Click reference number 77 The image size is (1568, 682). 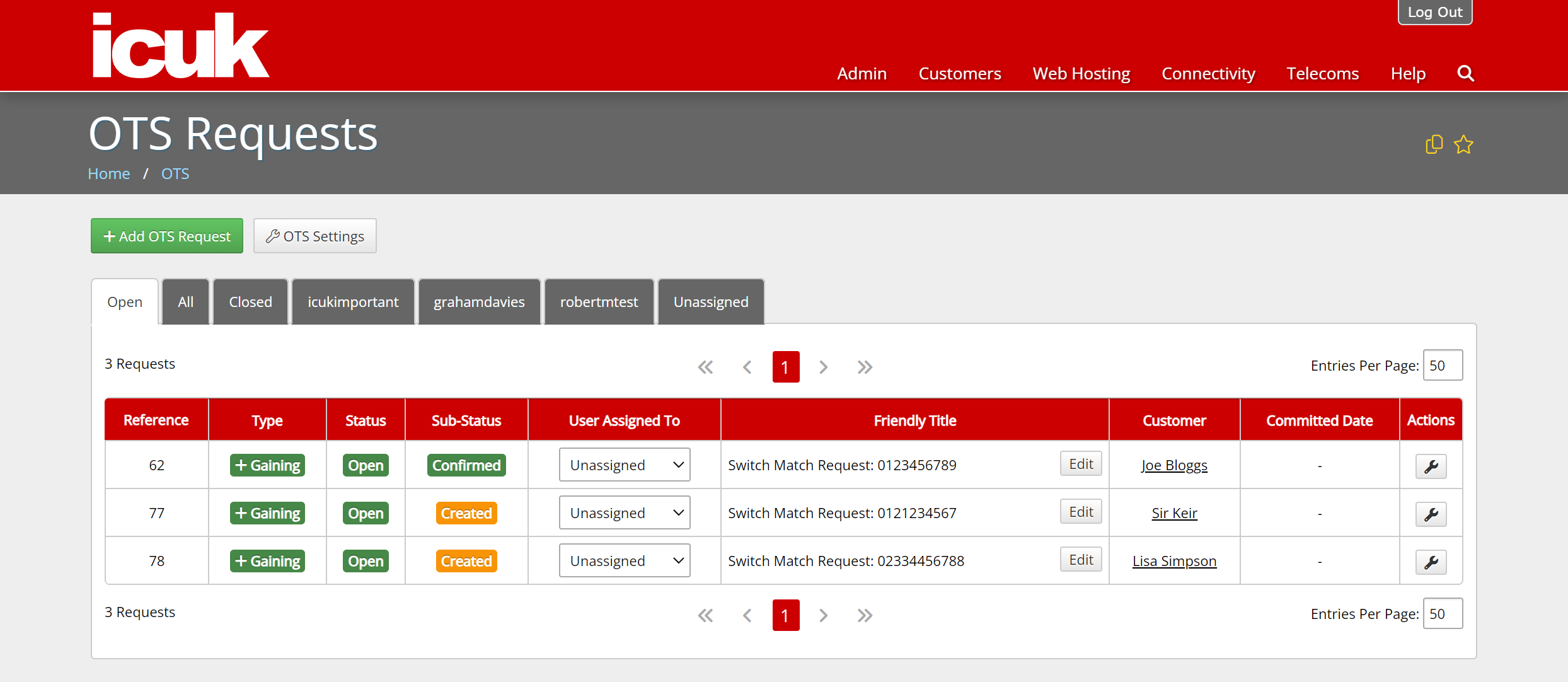coord(156,513)
